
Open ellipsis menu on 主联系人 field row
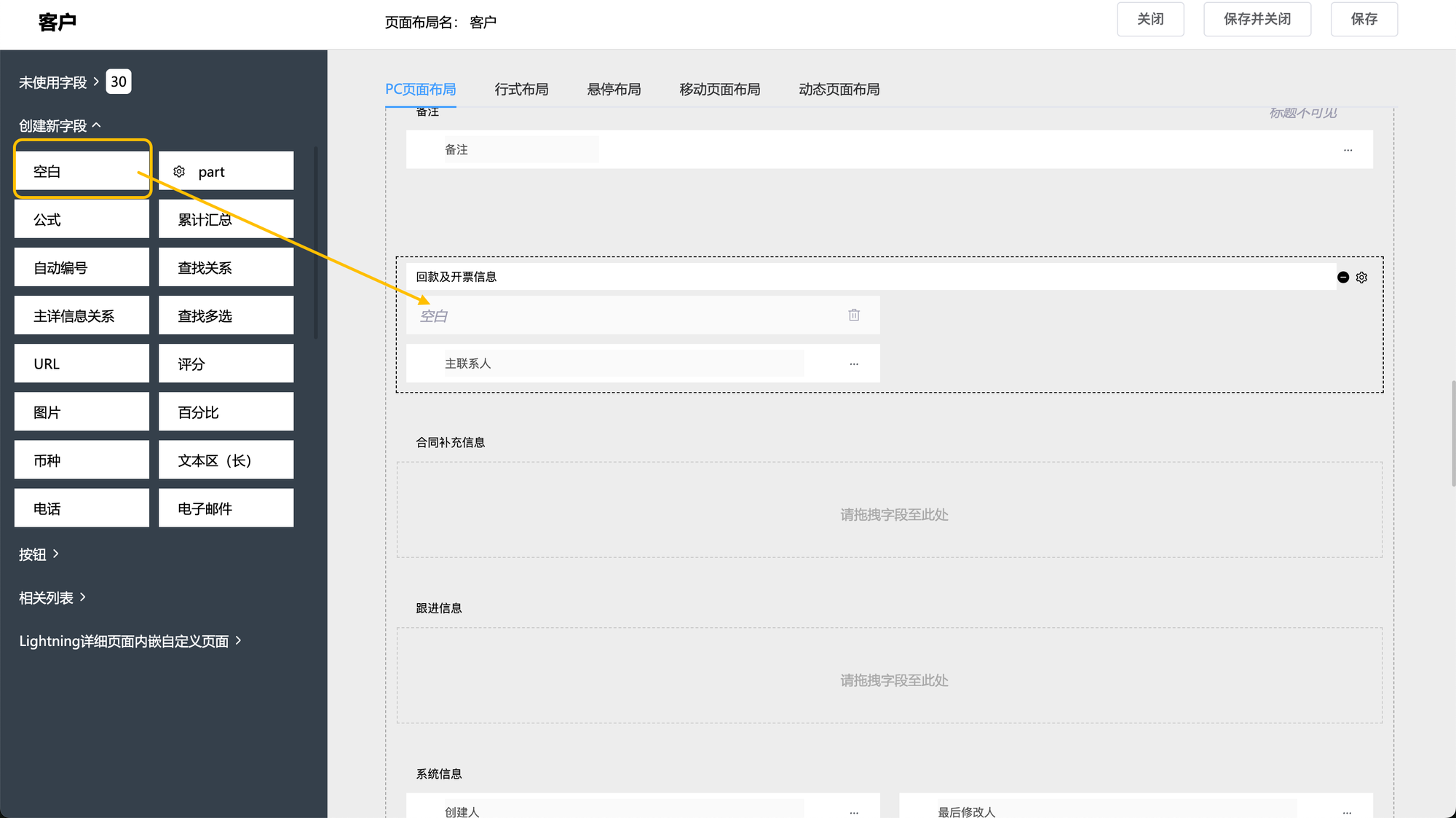point(854,363)
